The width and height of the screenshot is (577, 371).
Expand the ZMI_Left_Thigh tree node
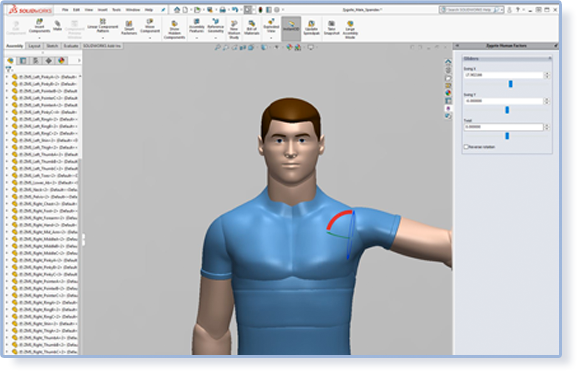click(7, 147)
